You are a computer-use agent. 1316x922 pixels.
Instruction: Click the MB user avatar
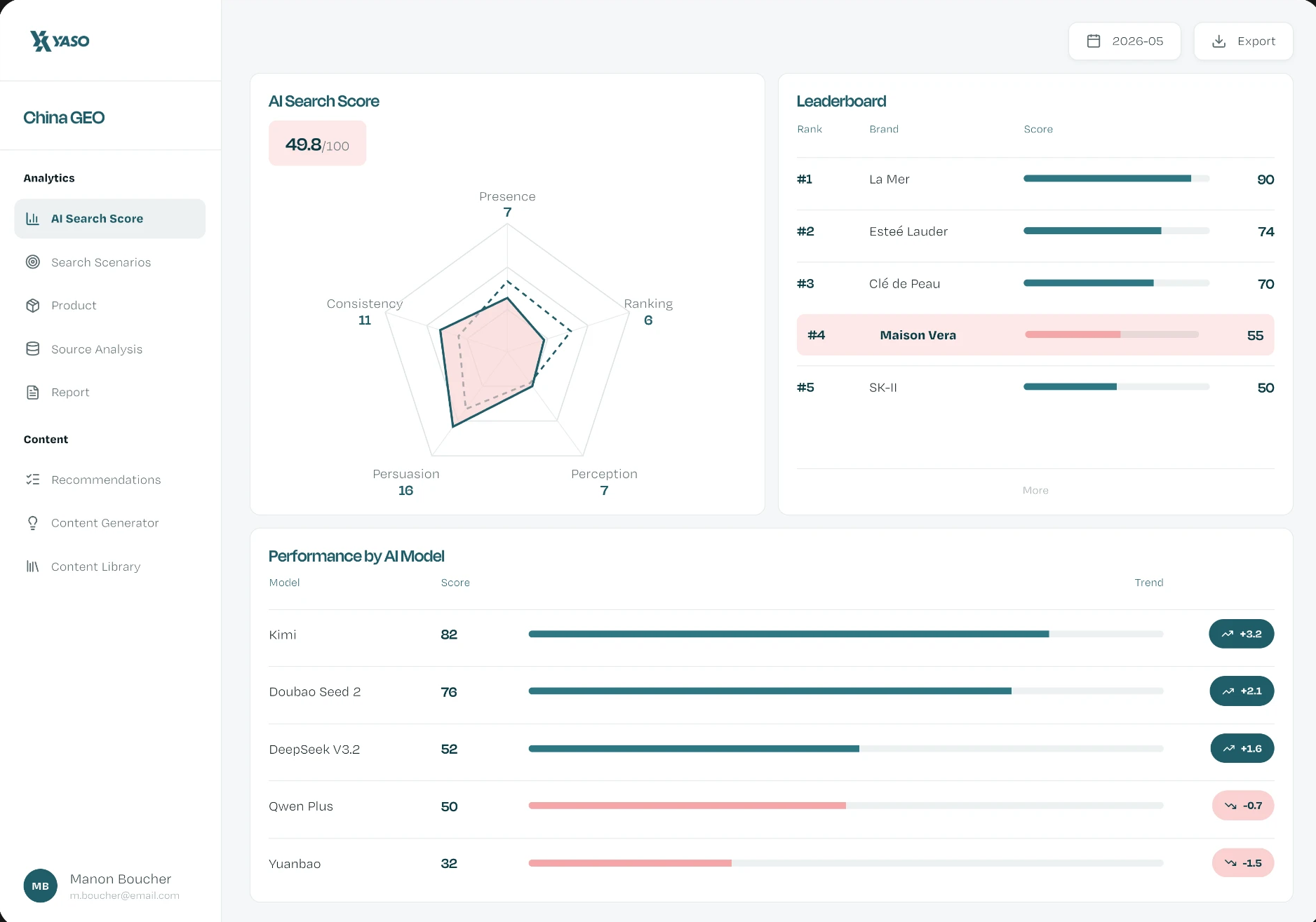point(41,886)
